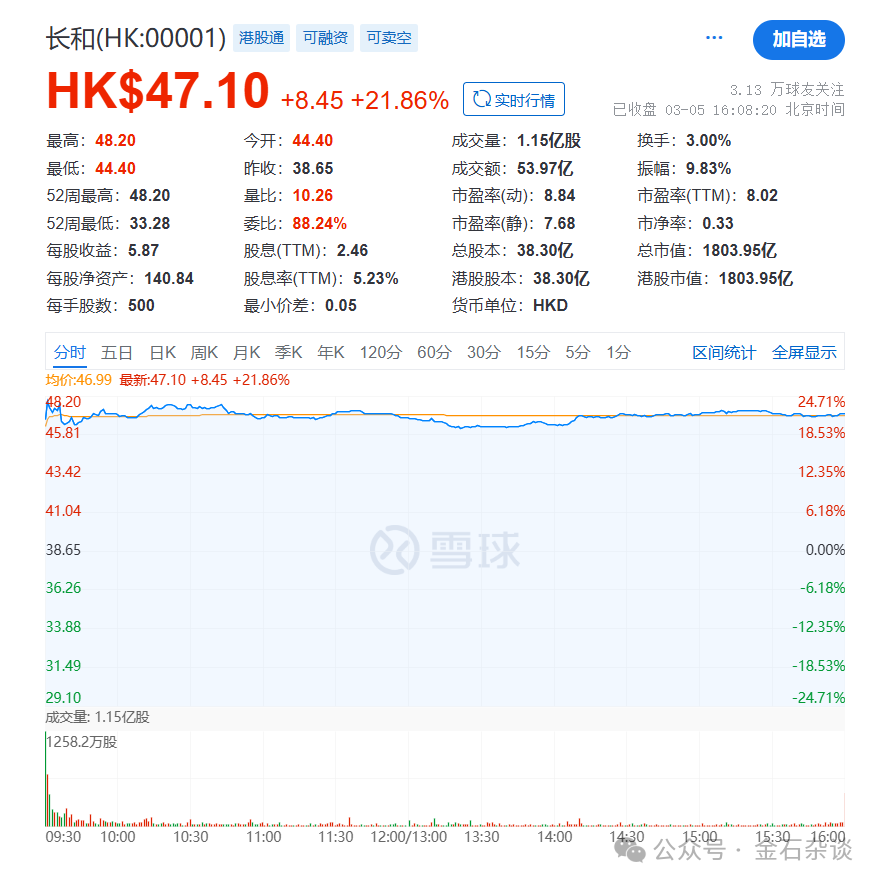Click the 每手股数 value 500
The height and width of the screenshot is (884, 880).
(x=141, y=306)
